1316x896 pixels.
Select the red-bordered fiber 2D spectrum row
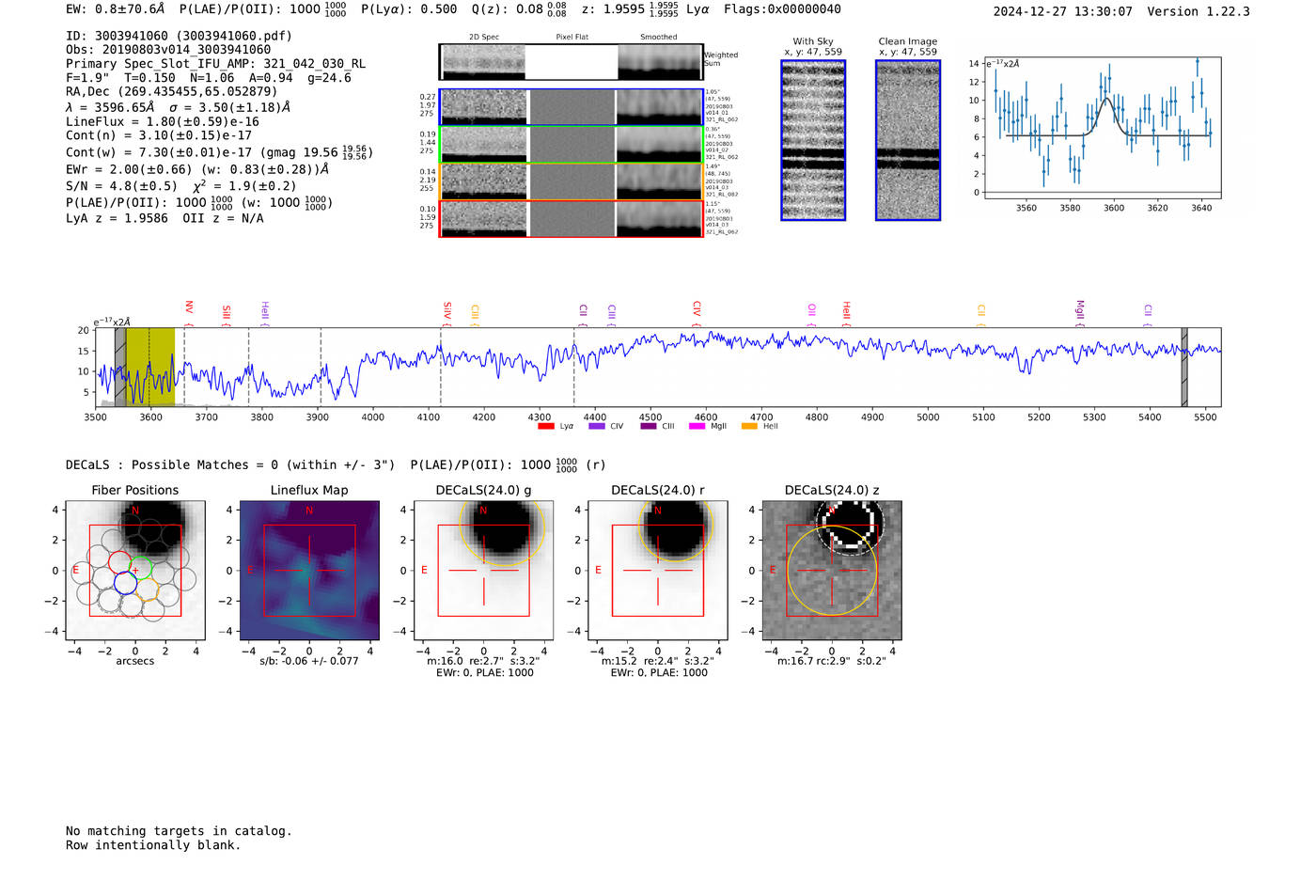pos(571,218)
